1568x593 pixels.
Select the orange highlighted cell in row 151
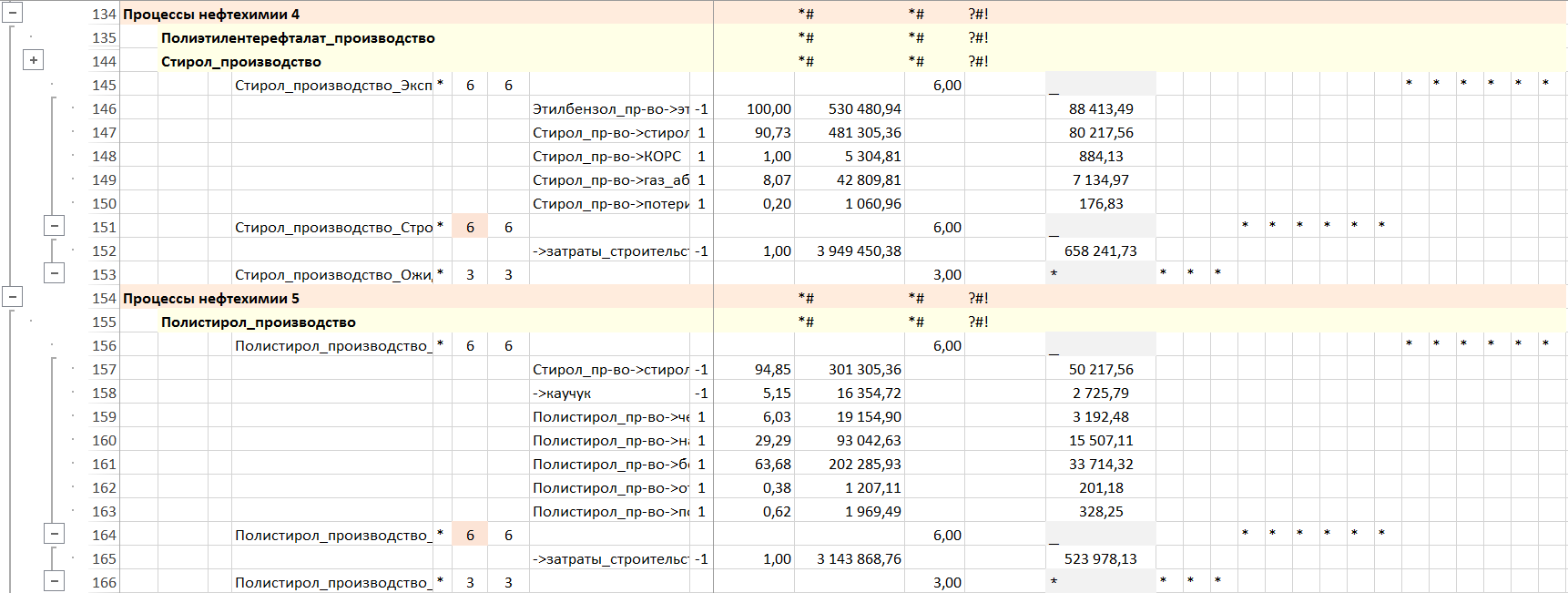coord(470,227)
